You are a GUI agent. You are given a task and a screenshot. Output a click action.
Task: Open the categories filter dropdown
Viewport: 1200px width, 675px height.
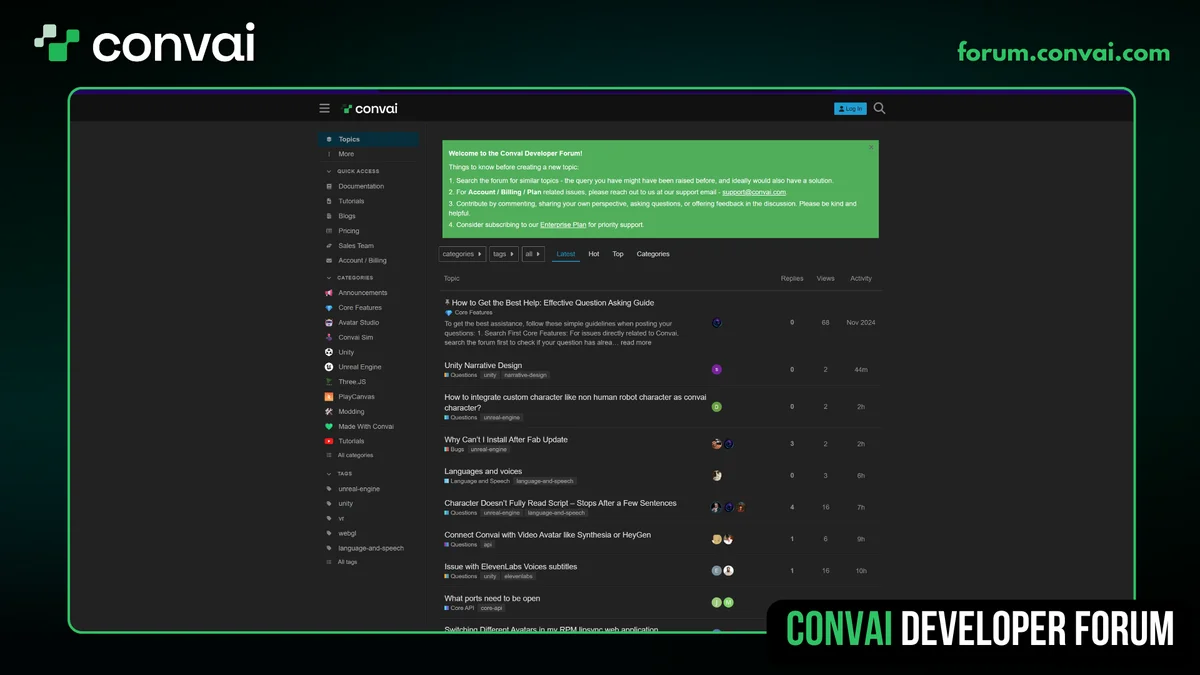pyautogui.click(x=462, y=254)
